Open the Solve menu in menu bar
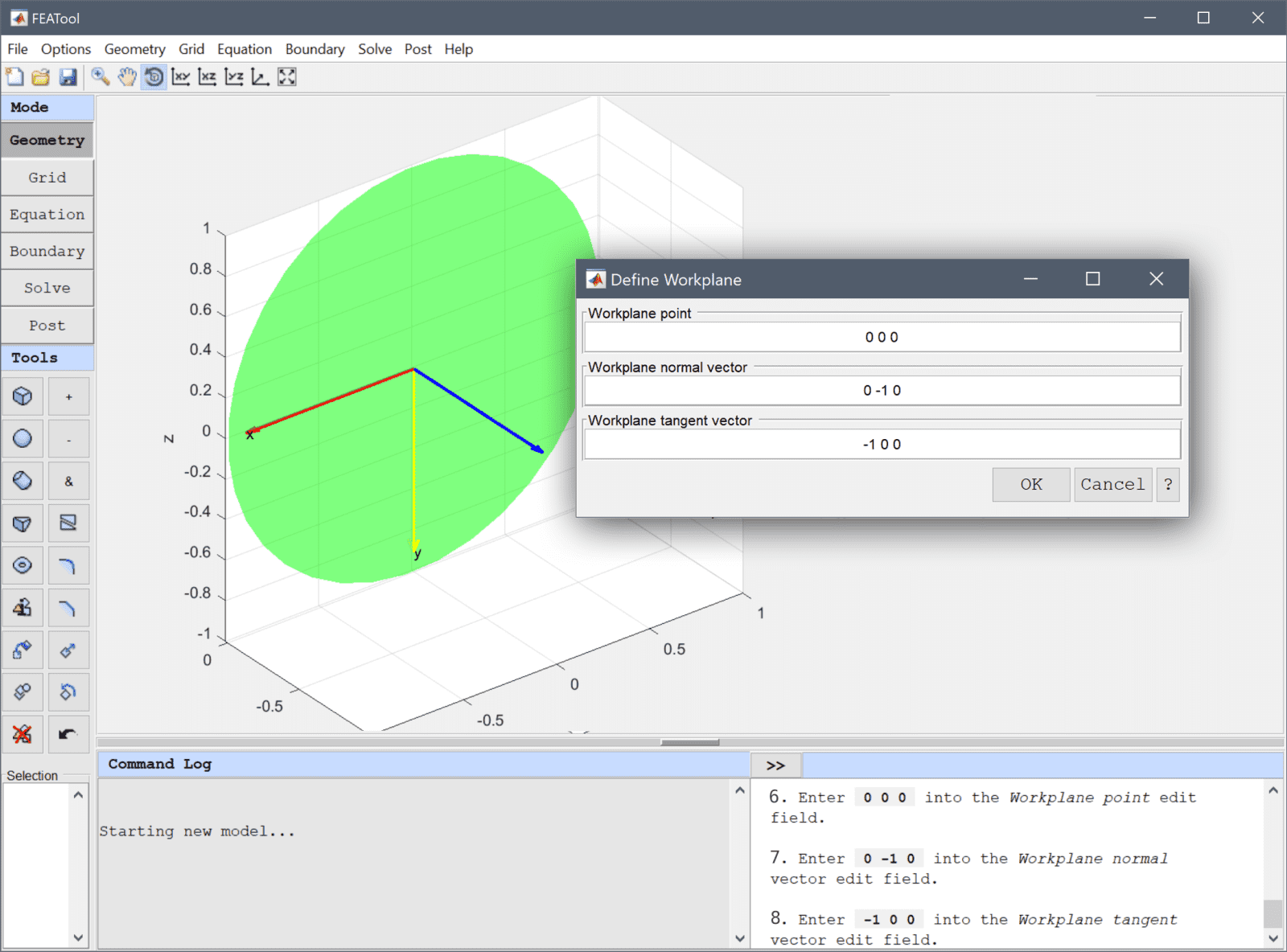This screenshot has height=952, width=1287. tap(375, 49)
